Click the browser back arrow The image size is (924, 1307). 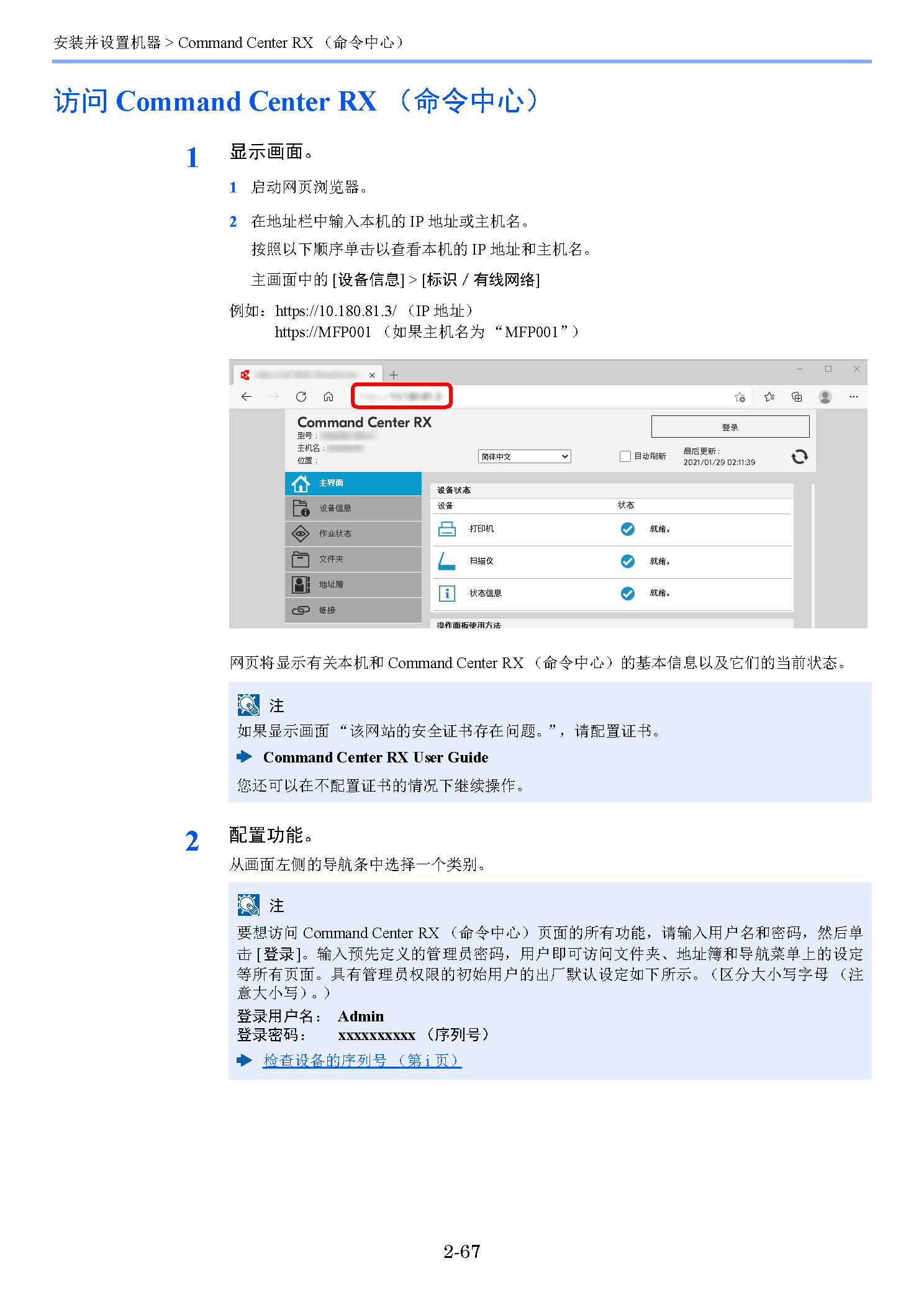247,396
